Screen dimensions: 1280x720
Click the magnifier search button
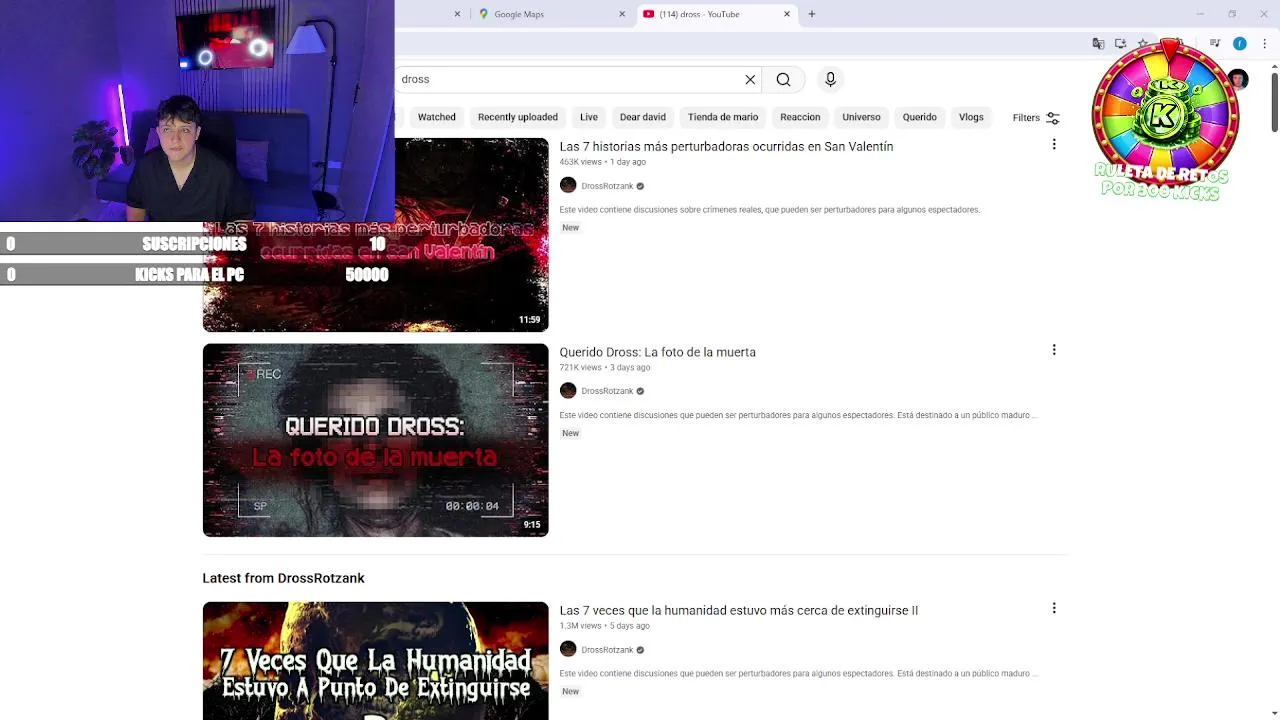(x=783, y=79)
